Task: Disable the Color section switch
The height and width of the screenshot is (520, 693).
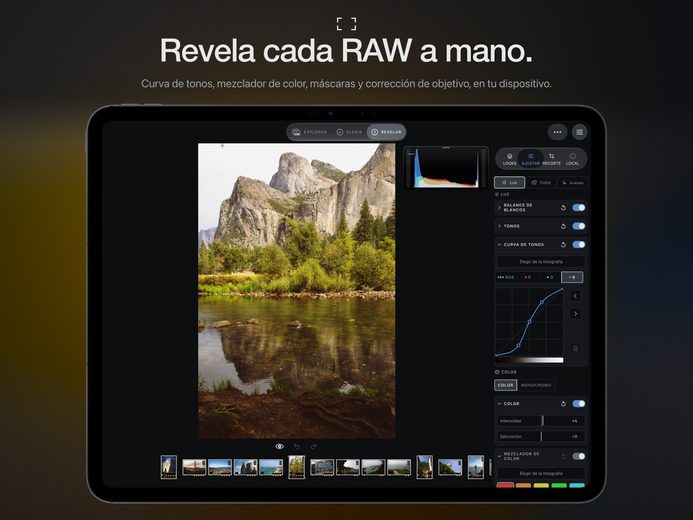Action: 579,404
